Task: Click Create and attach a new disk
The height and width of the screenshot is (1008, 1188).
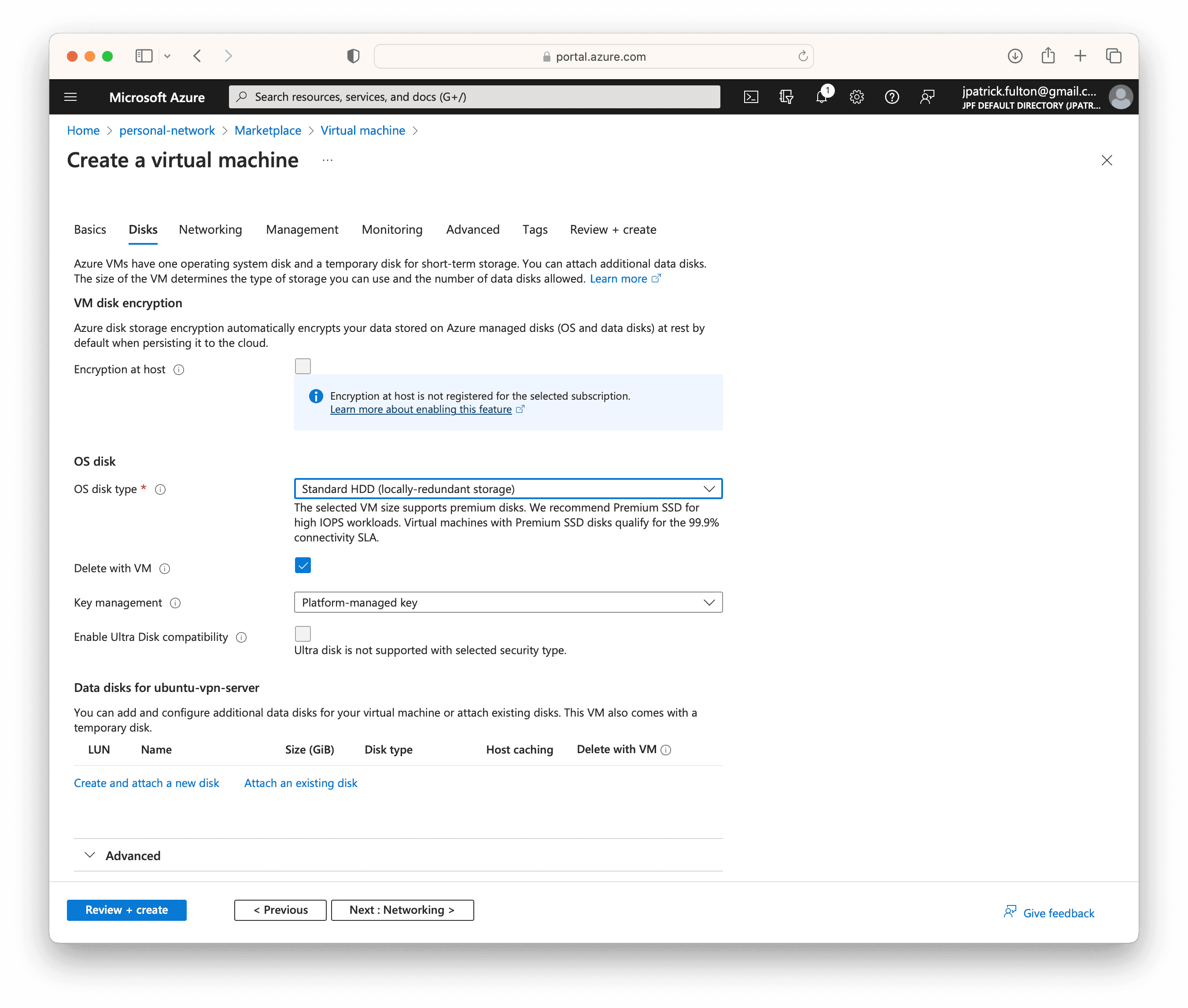Action: coord(146,784)
